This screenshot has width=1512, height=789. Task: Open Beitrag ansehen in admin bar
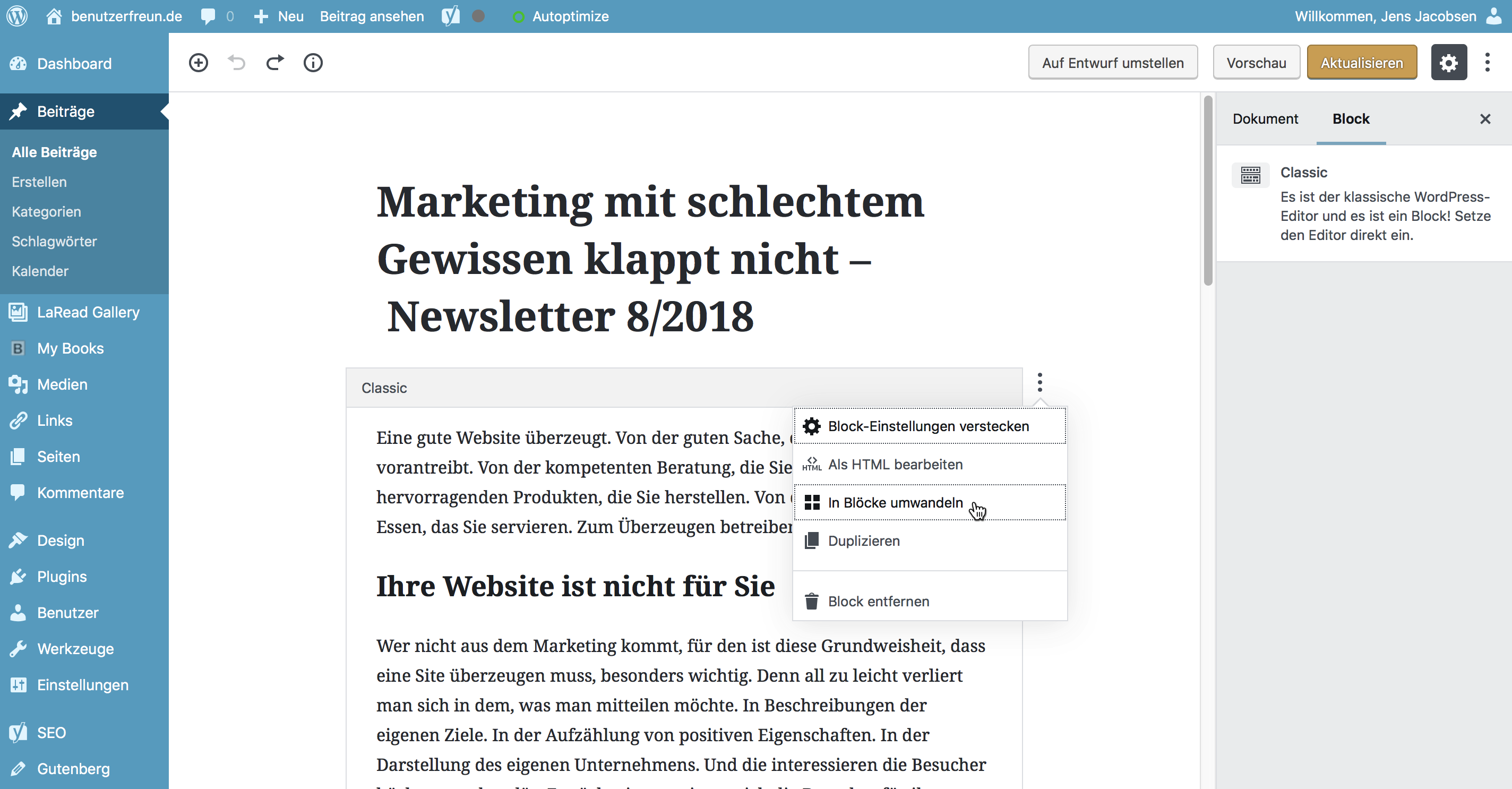[372, 16]
